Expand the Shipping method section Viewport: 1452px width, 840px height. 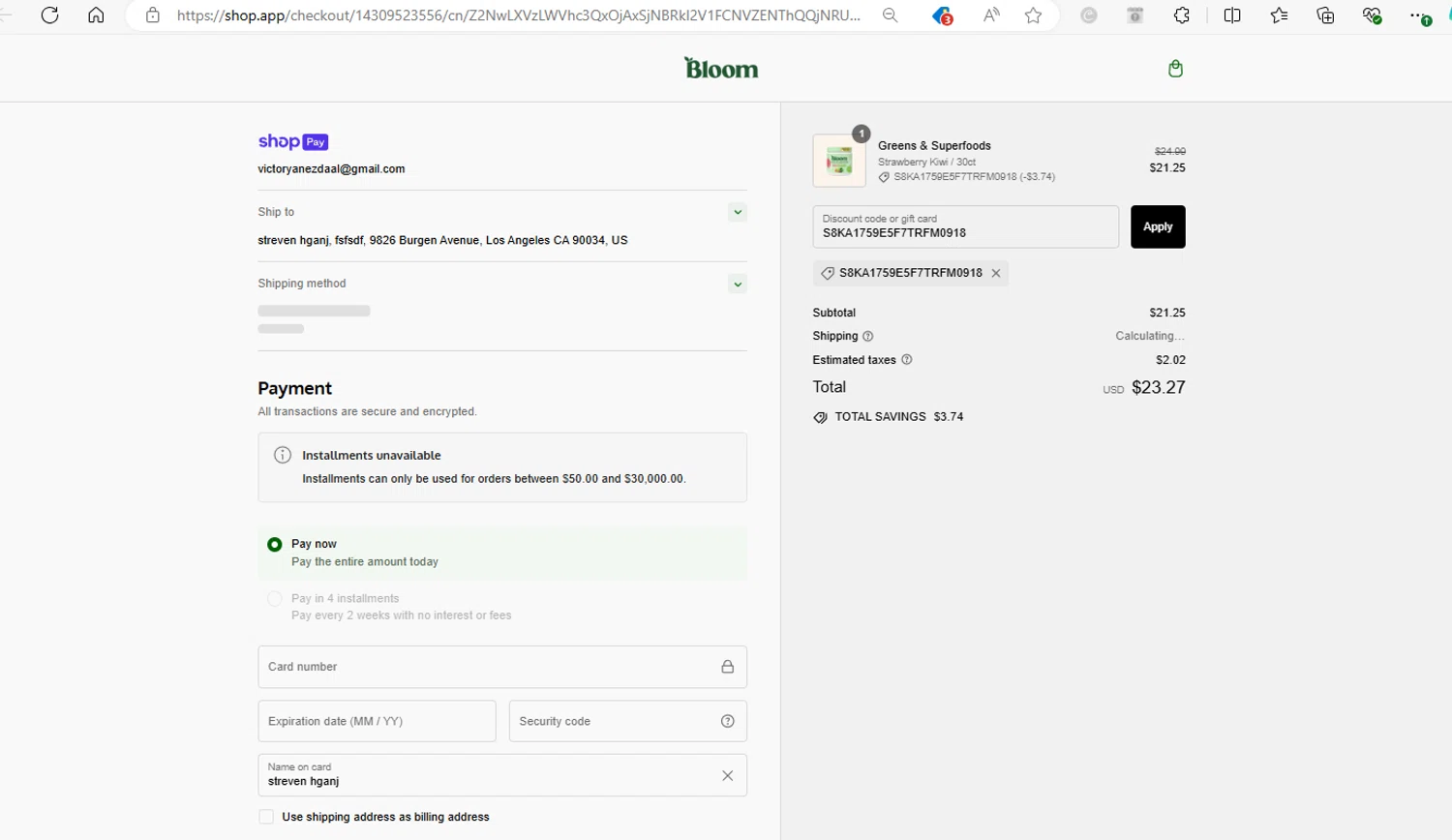(738, 284)
